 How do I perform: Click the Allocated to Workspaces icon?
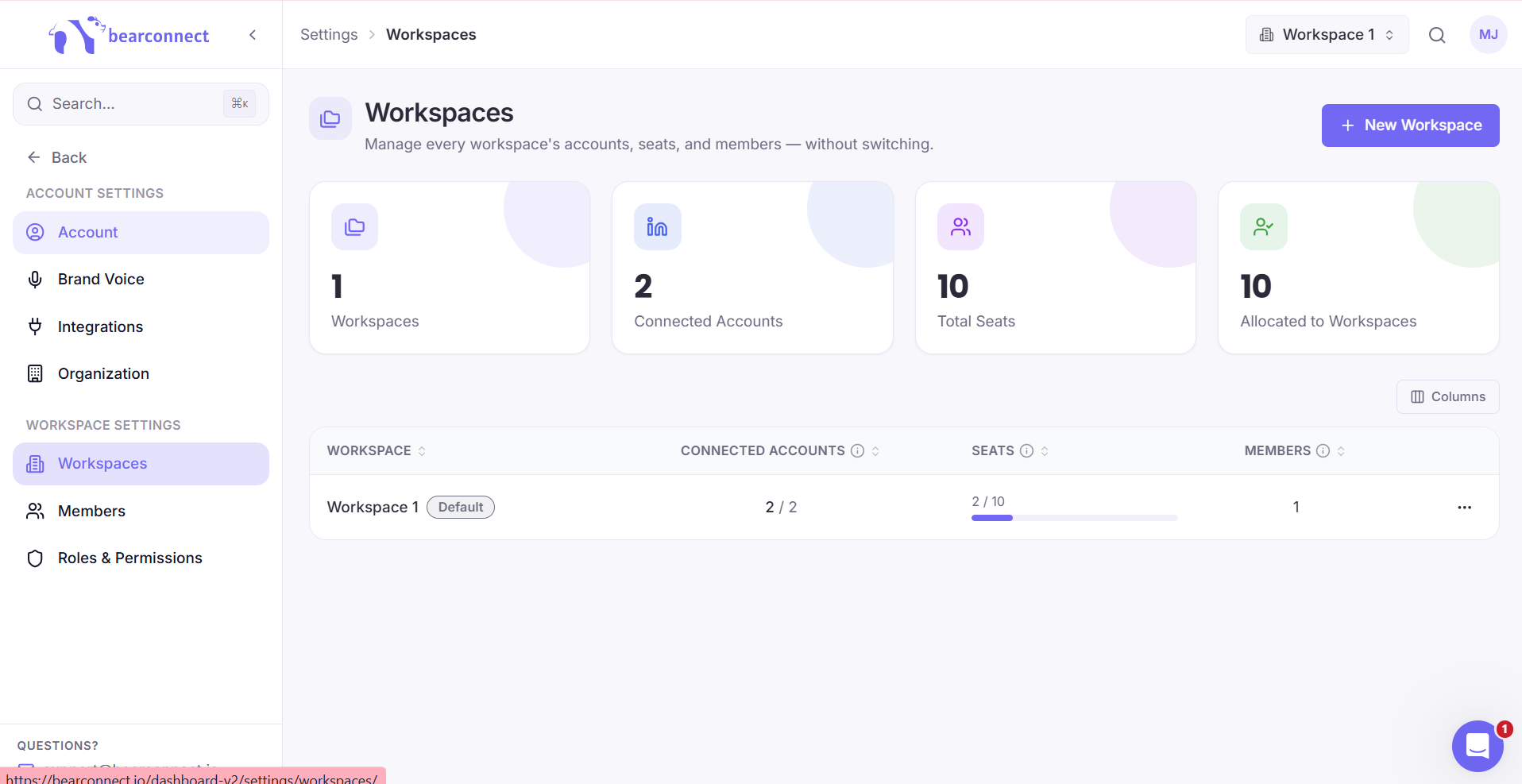click(1263, 227)
